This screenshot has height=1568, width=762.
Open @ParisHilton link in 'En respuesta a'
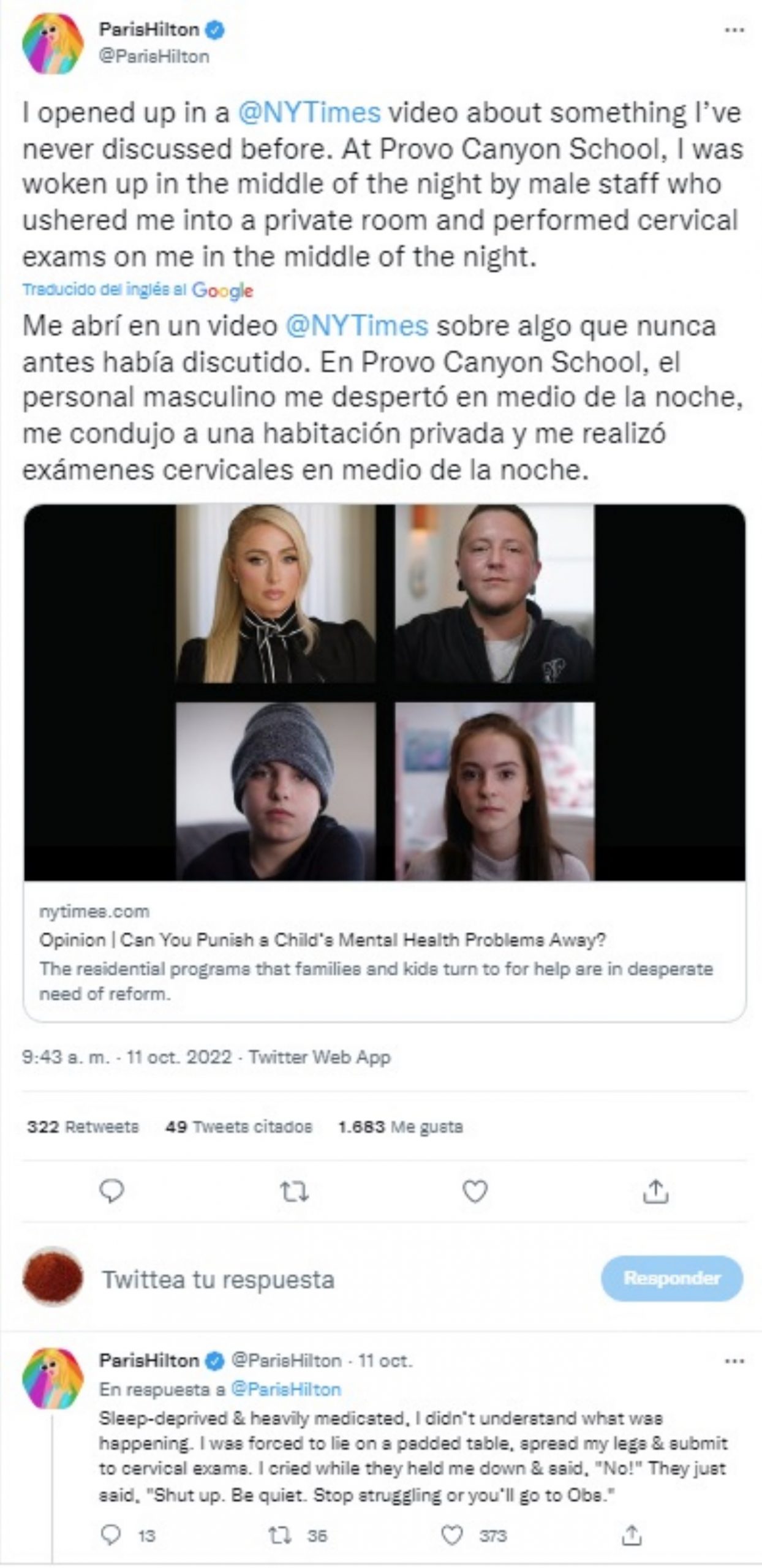(x=285, y=1389)
